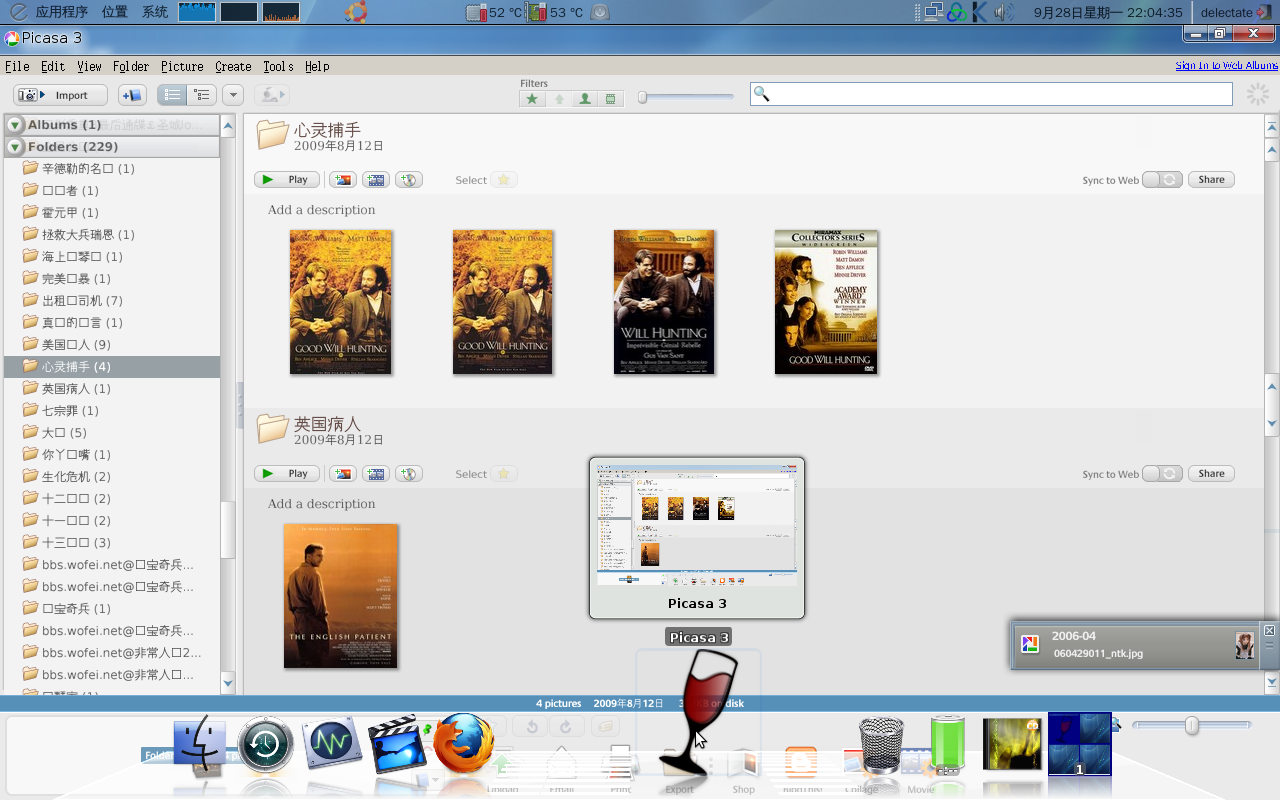1280x800 pixels.
Task: Click the magnifier icon in search box
Action: (x=762, y=94)
